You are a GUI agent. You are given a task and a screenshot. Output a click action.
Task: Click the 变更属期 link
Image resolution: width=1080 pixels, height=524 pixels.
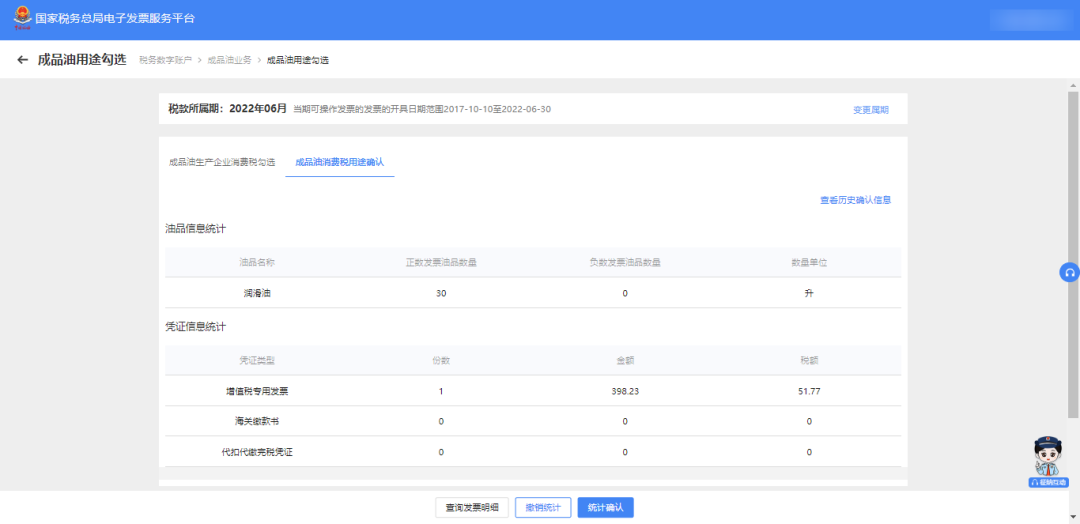click(x=870, y=110)
